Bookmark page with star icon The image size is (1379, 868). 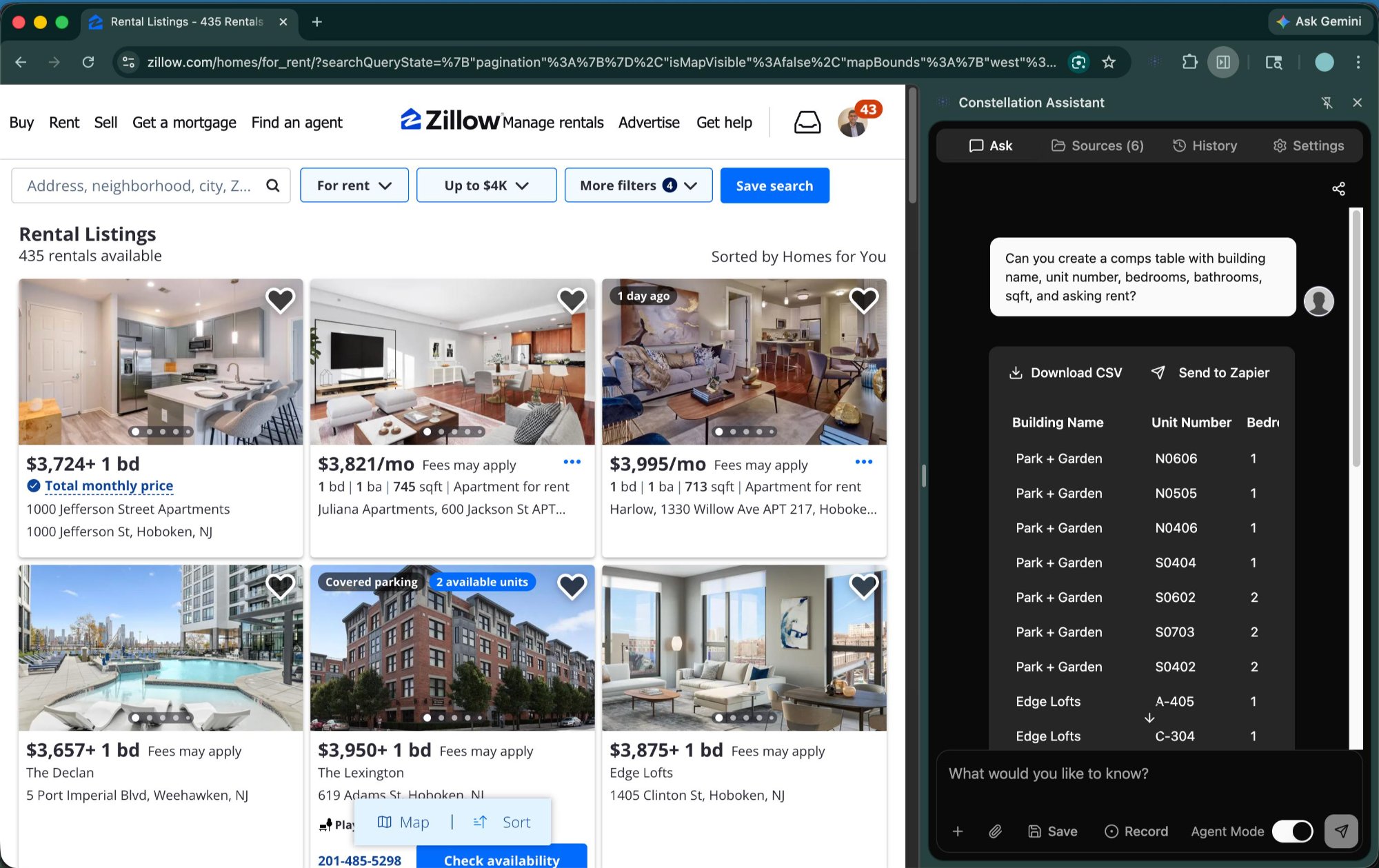pyautogui.click(x=1109, y=62)
